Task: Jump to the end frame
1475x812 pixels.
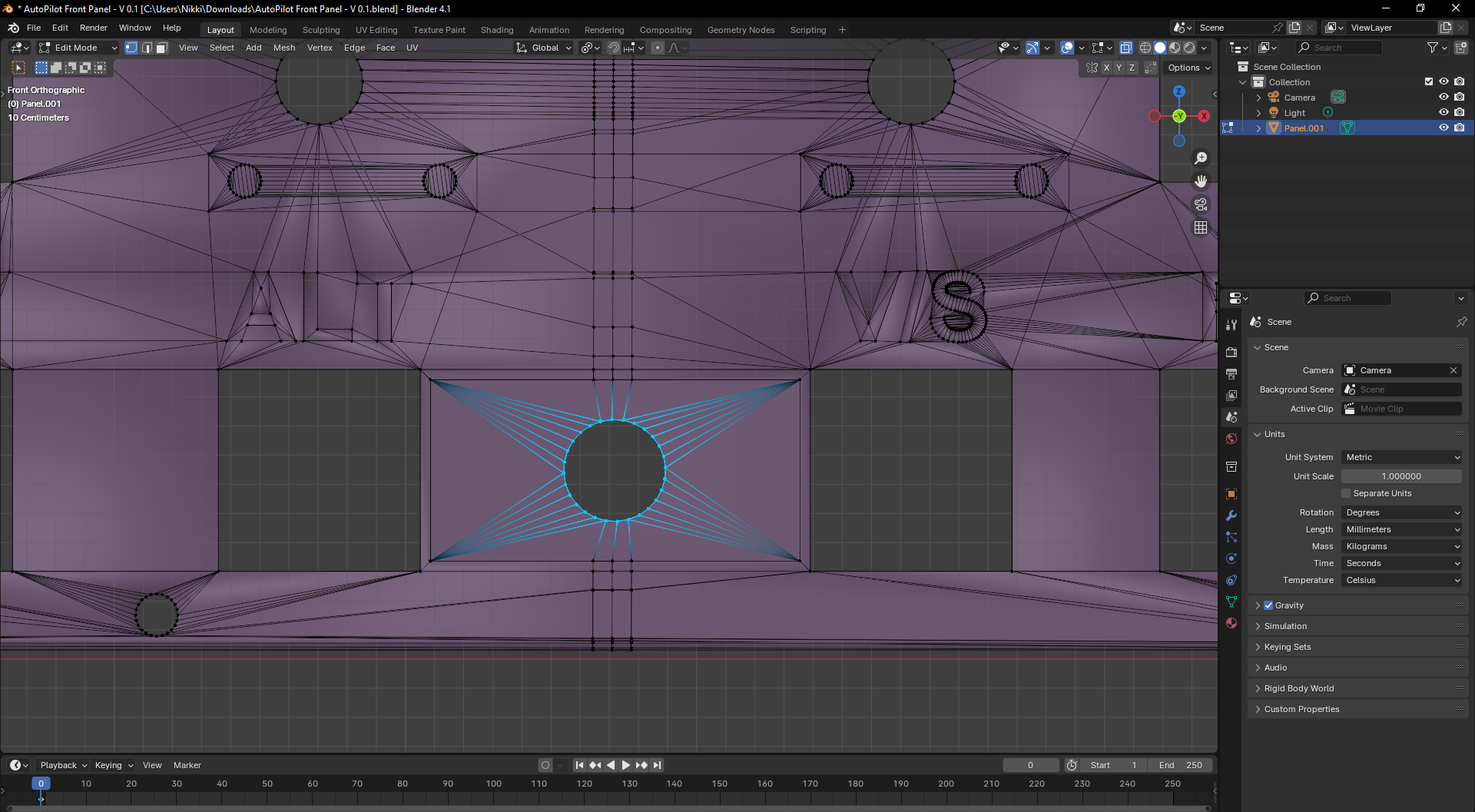Action: (657, 765)
